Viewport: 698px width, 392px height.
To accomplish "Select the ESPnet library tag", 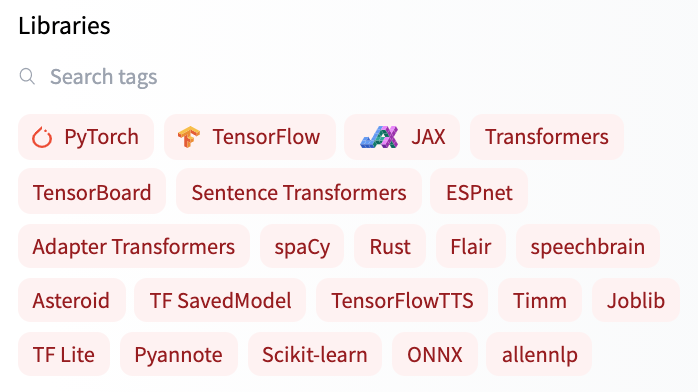I will [x=479, y=192].
